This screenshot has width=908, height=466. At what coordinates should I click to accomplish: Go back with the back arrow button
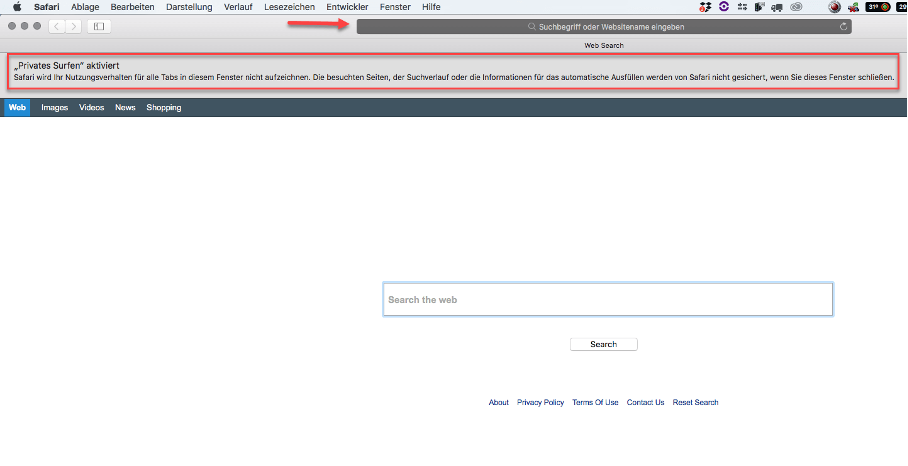click(x=57, y=26)
